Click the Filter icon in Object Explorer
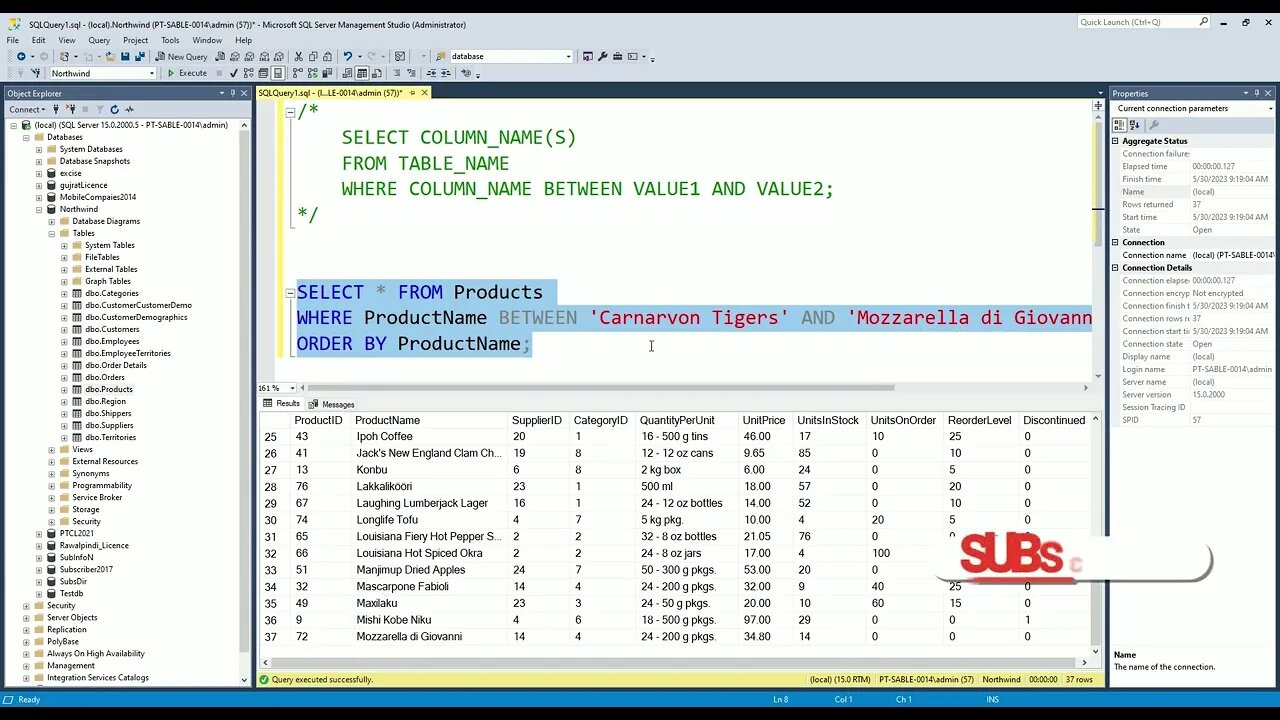 [x=100, y=109]
